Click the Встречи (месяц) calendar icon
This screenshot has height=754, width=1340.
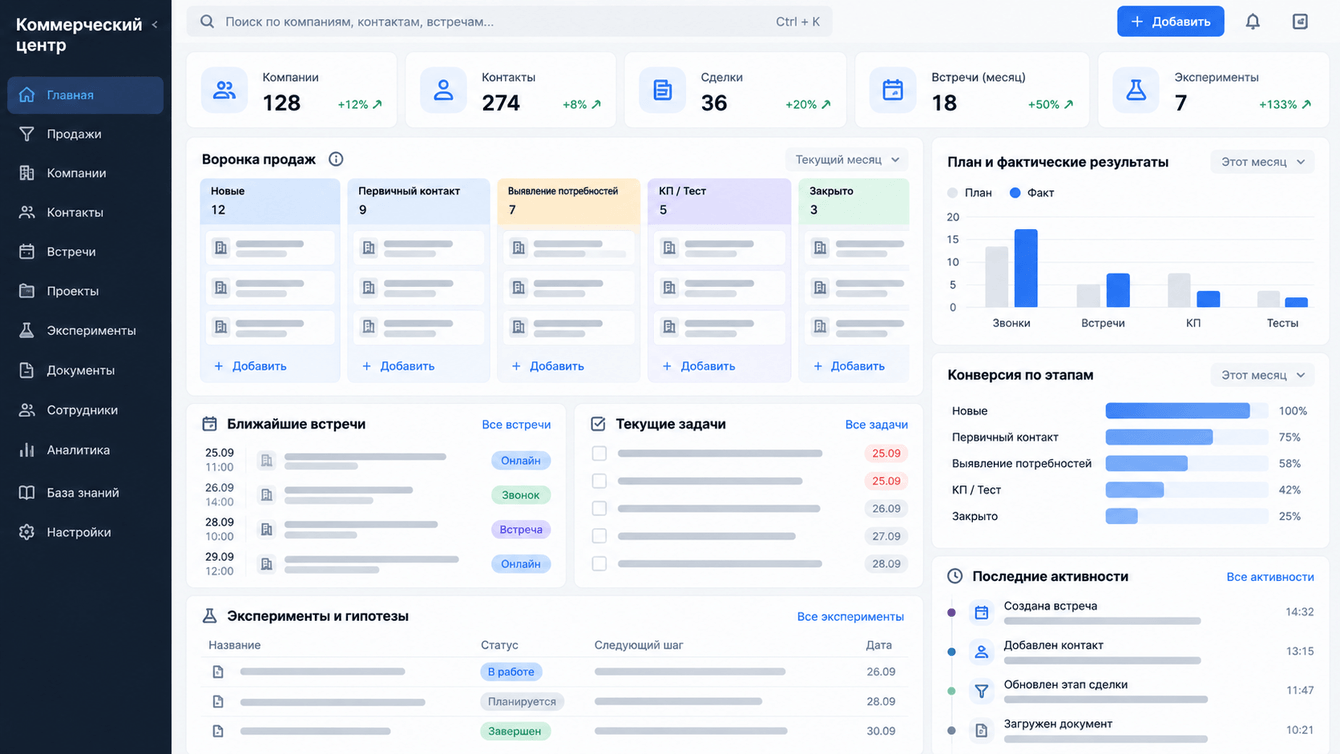coord(893,90)
